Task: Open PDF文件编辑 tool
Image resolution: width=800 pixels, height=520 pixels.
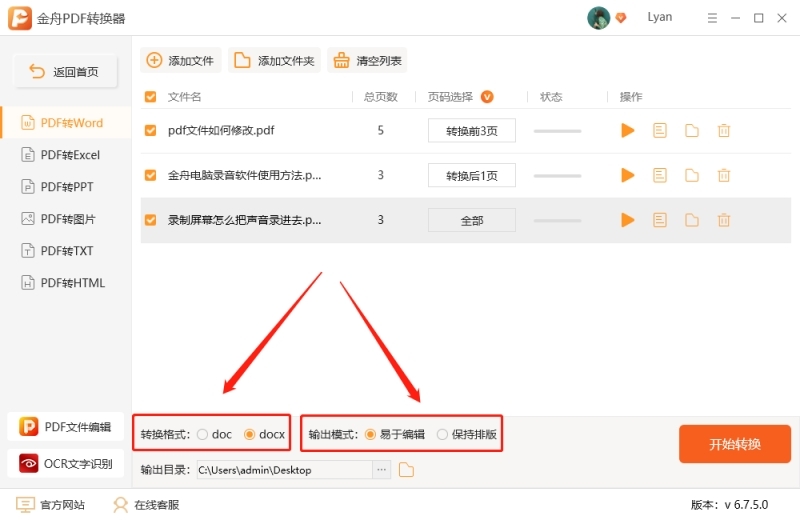Action: tap(66, 427)
